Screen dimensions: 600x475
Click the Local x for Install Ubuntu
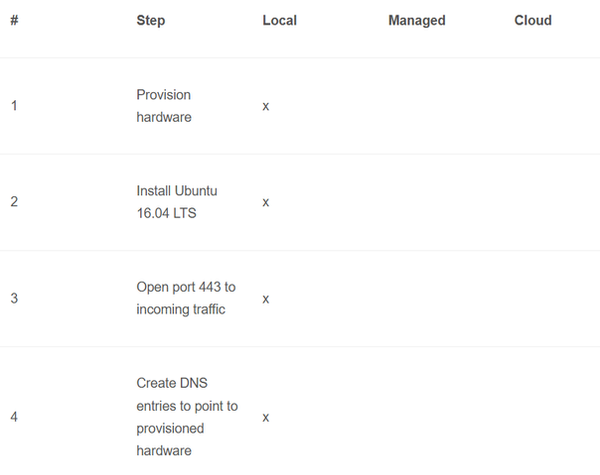pos(265,202)
